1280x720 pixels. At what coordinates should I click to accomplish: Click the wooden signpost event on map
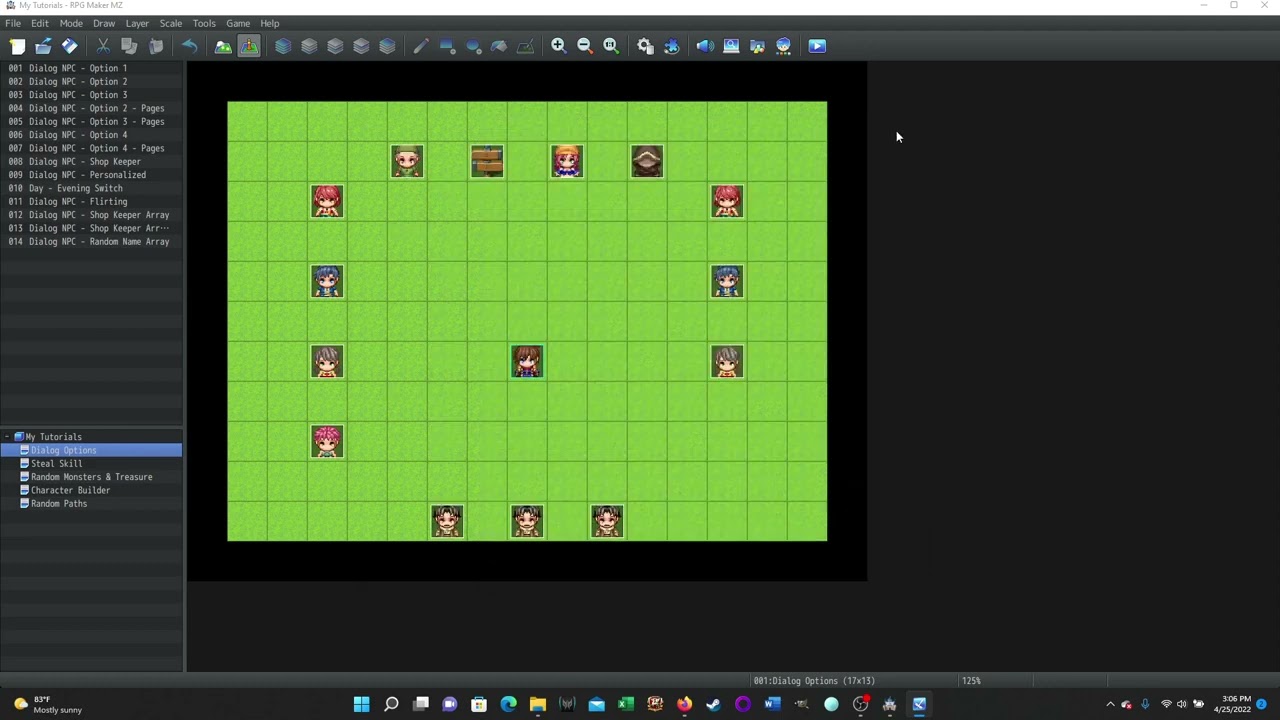pos(487,161)
